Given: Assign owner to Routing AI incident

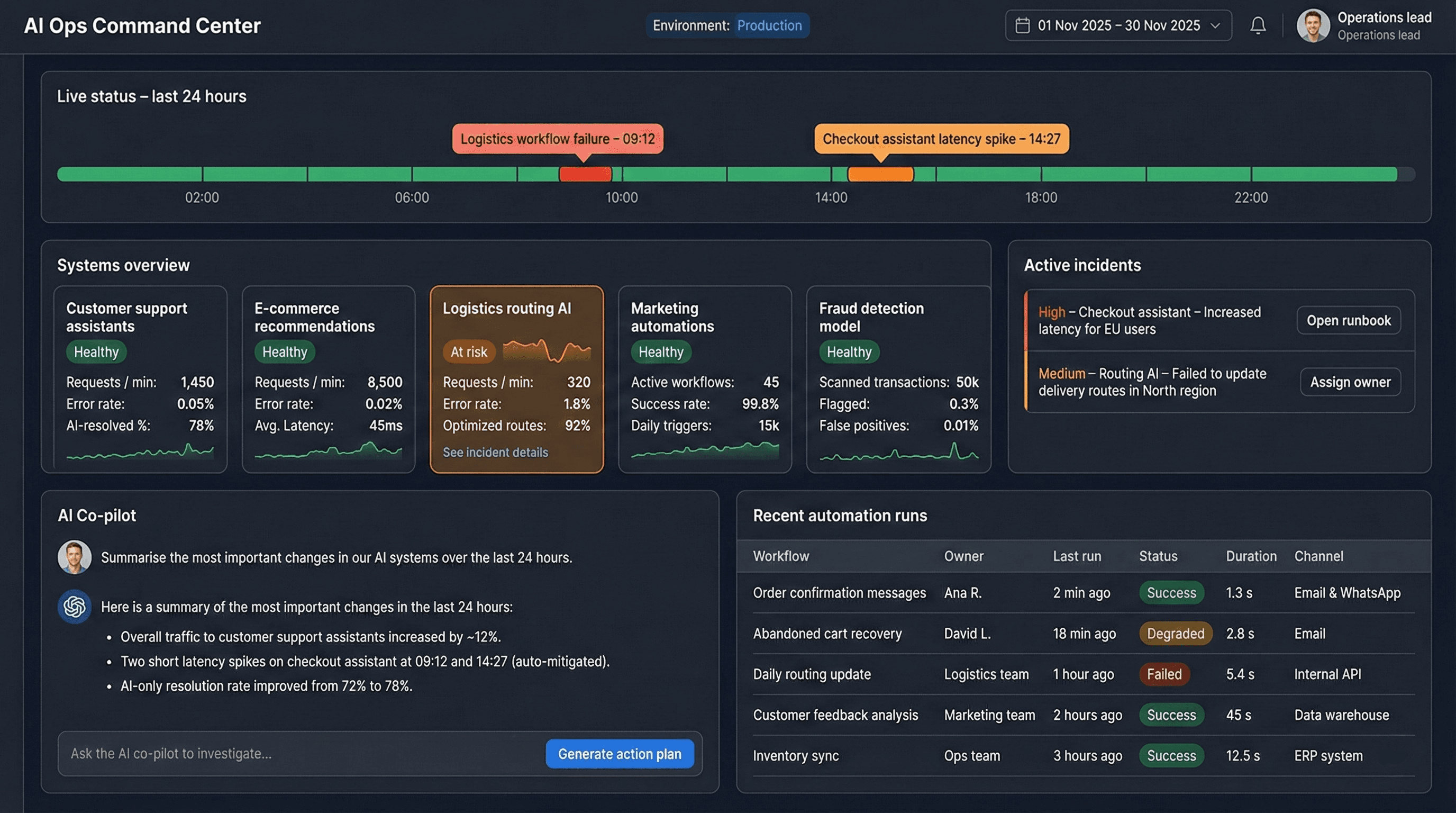Looking at the screenshot, I should (1350, 382).
